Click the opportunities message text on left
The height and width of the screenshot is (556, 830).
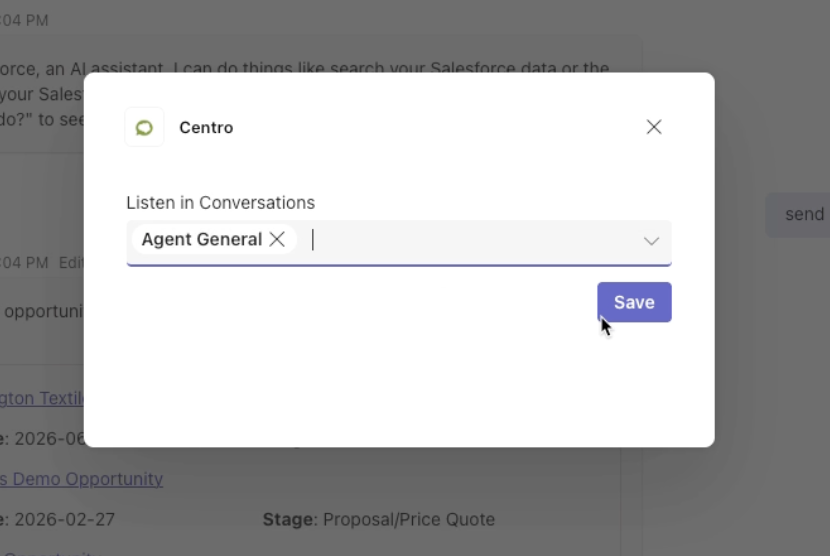(43, 311)
